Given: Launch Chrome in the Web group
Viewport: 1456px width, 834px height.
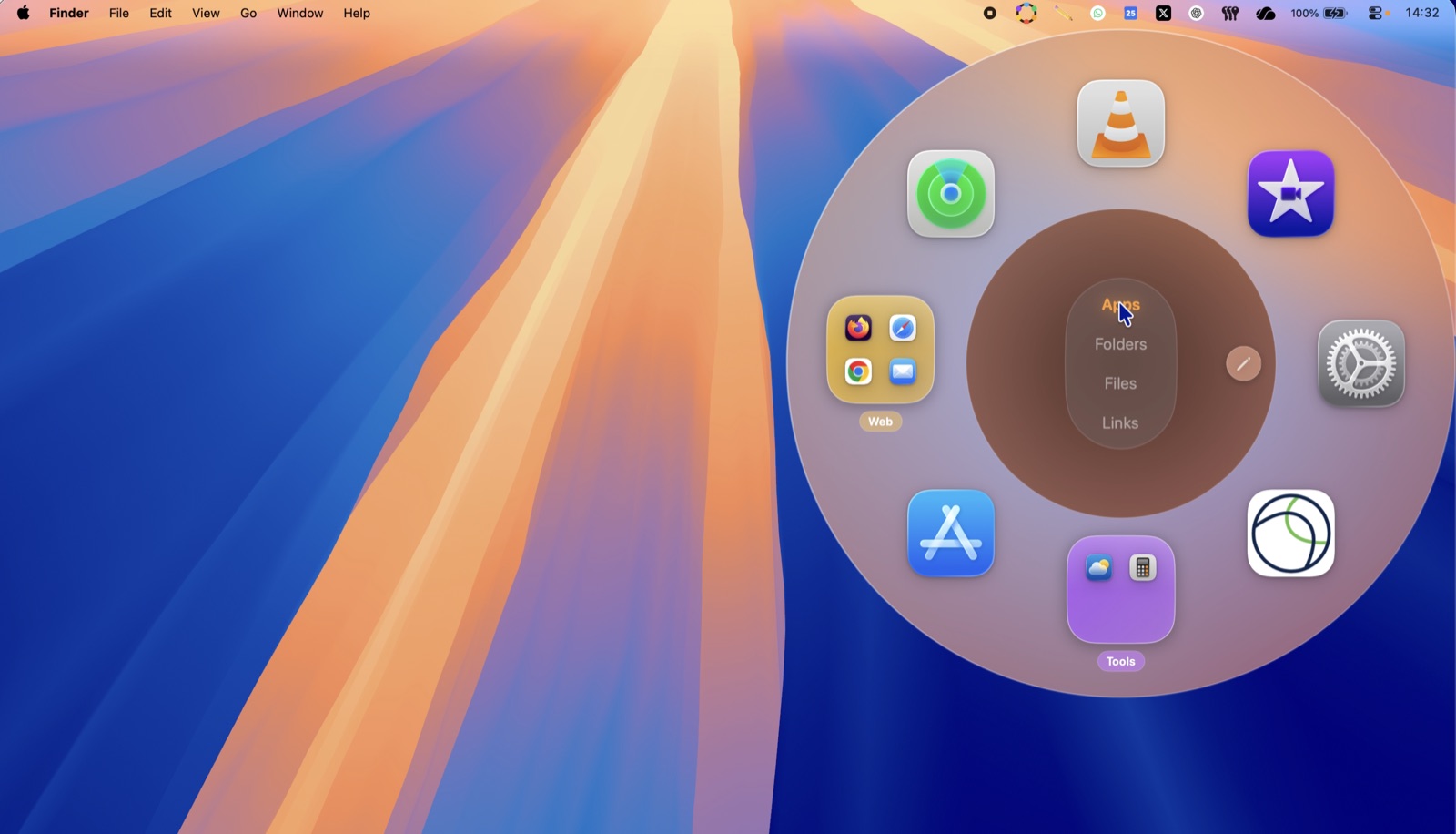Looking at the screenshot, I should point(858,371).
